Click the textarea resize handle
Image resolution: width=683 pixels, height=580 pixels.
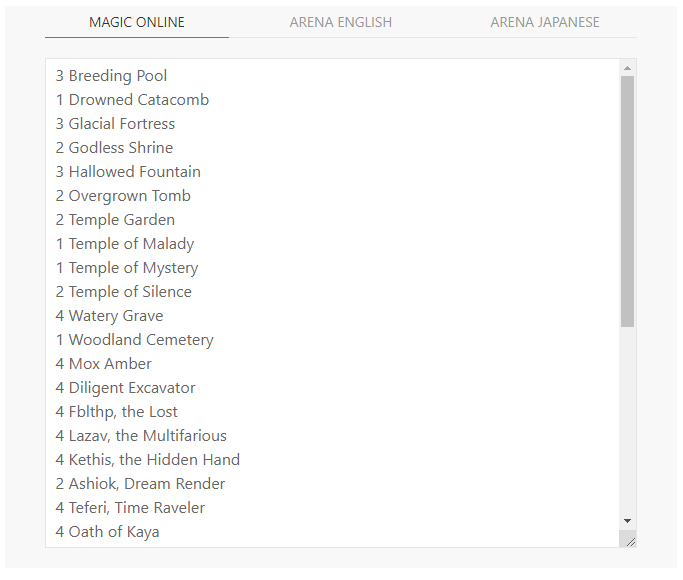630,541
